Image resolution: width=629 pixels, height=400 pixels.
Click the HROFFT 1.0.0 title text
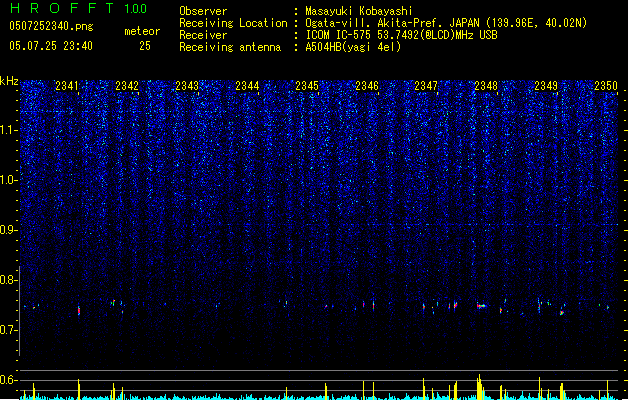pos(79,8)
